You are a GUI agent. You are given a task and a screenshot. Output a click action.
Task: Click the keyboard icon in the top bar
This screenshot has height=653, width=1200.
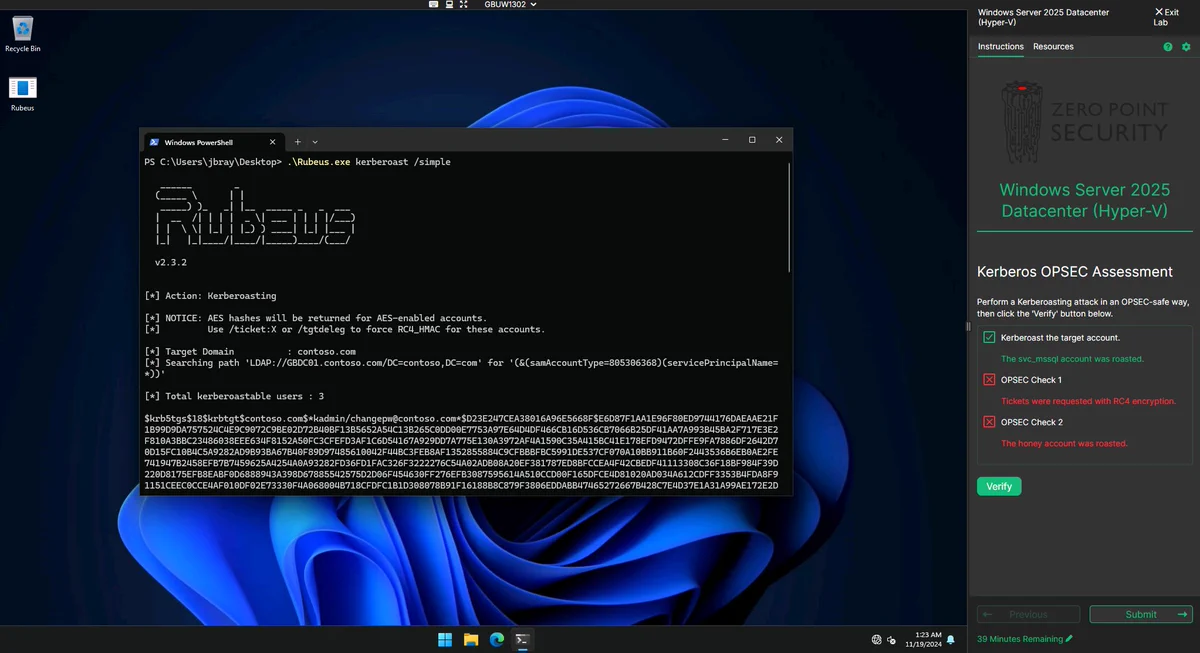[x=433, y=5]
